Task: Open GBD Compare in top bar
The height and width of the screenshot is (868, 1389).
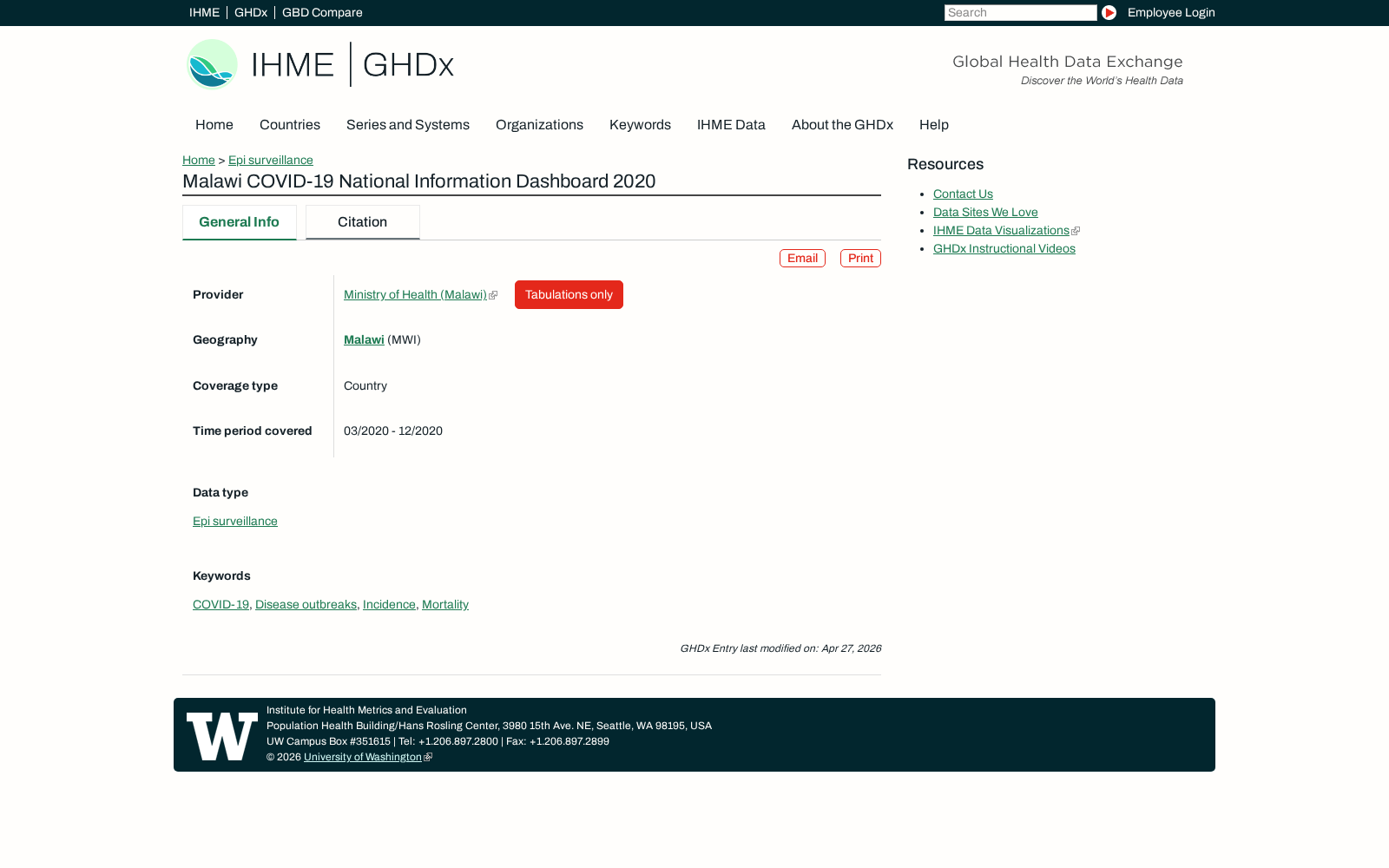Action: pyautogui.click(x=322, y=12)
